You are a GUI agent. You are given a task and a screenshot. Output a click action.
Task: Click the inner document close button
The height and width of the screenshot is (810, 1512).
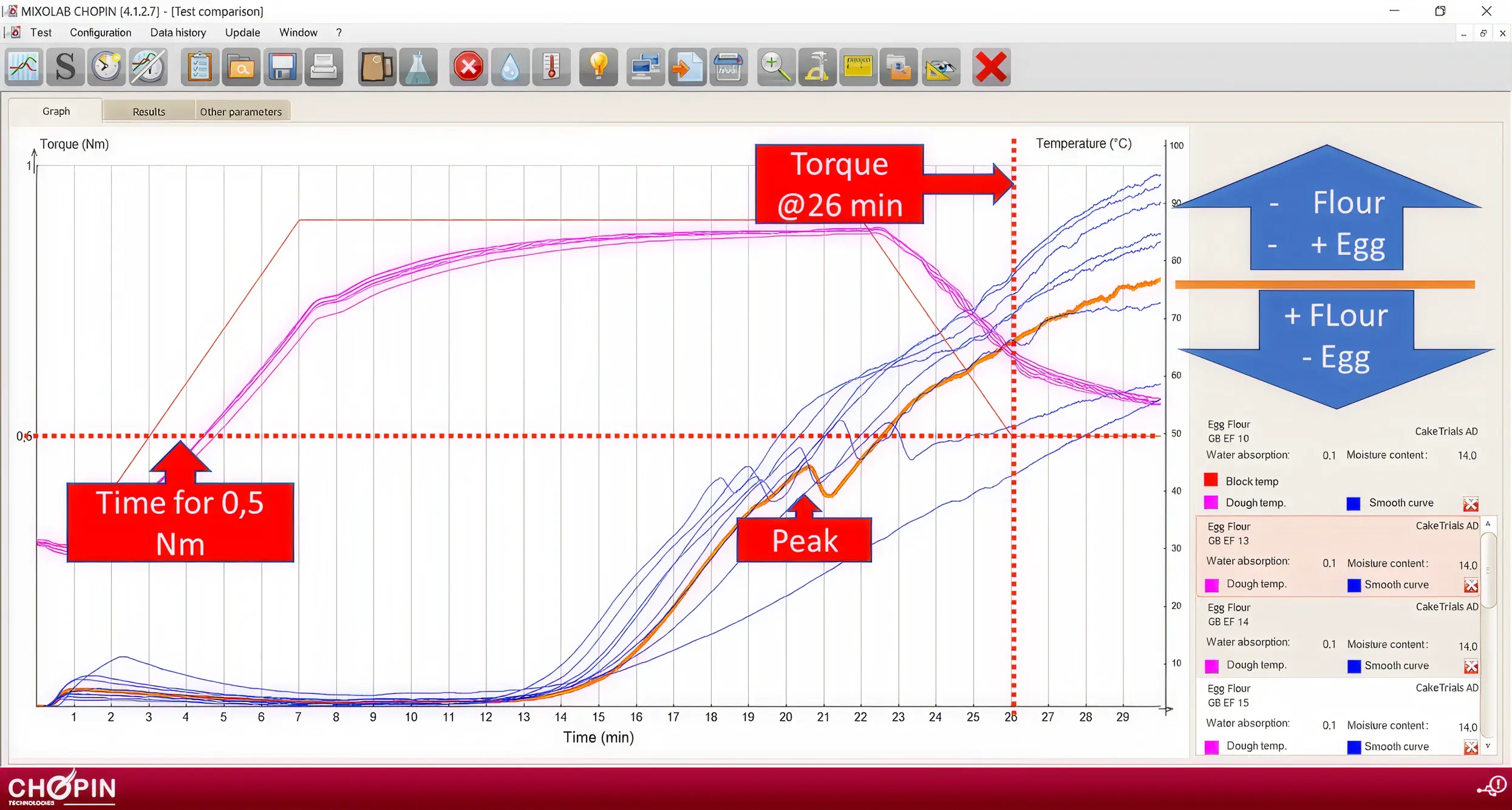(1502, 33)
